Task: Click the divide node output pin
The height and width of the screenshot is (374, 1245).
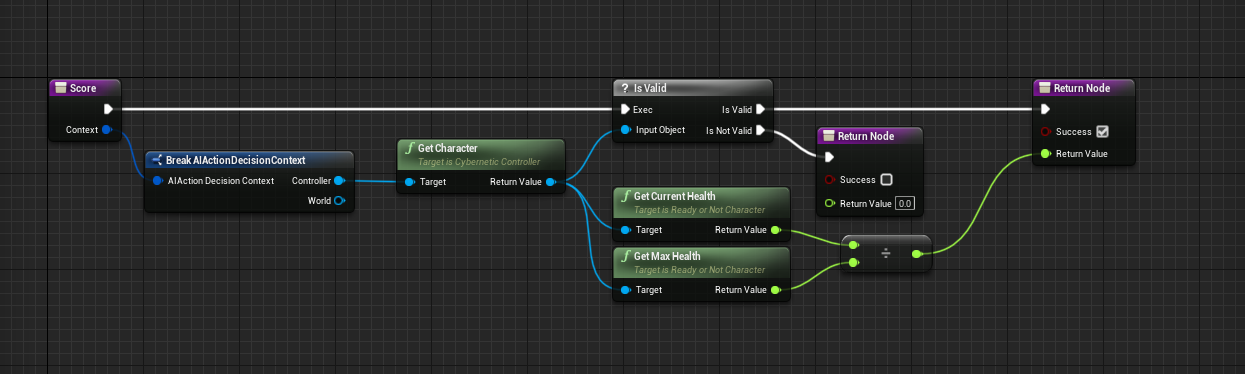Action: [x=917, y=254]
